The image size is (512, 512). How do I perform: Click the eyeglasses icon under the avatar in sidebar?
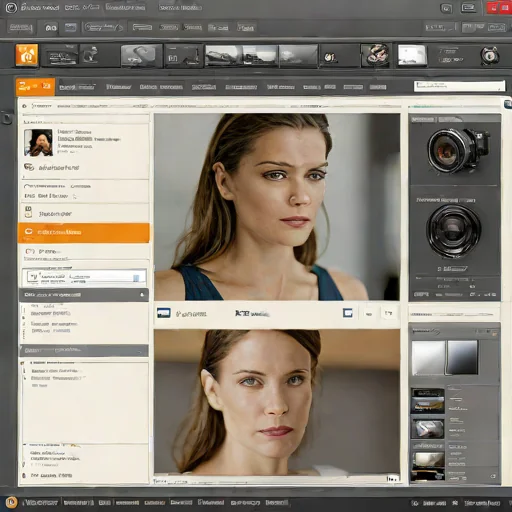pos(29,167)
